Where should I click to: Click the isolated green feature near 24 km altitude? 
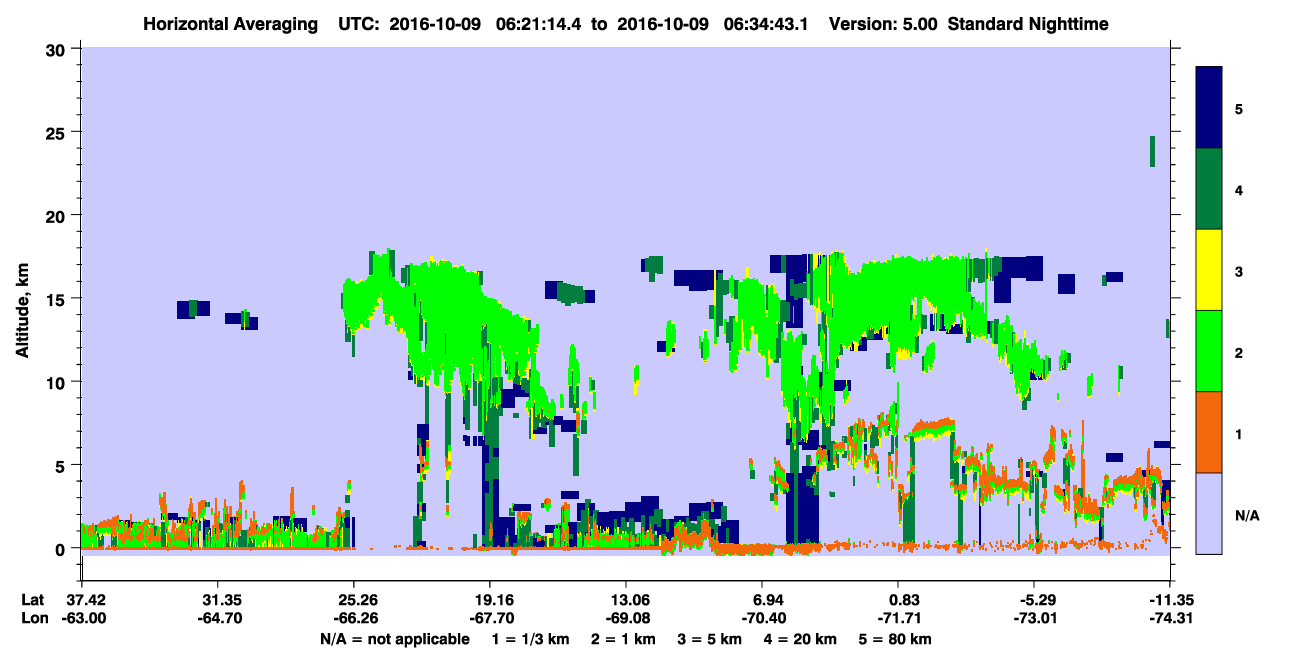(1152, 151)
